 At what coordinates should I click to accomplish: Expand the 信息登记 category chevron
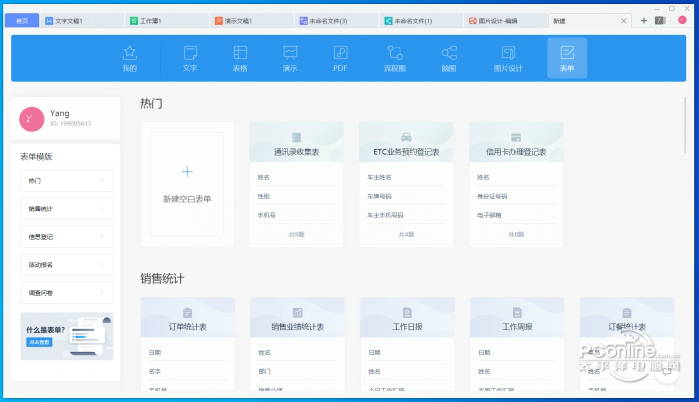pos(102,237)
